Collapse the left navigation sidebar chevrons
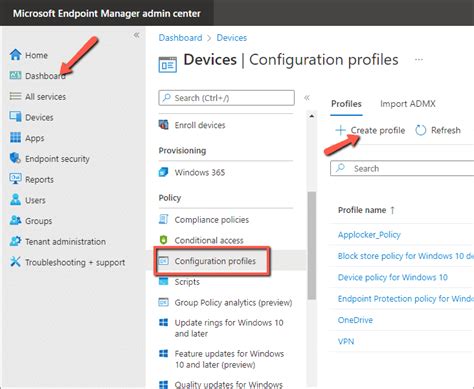474x389 pixels. (x=136, y=35)
